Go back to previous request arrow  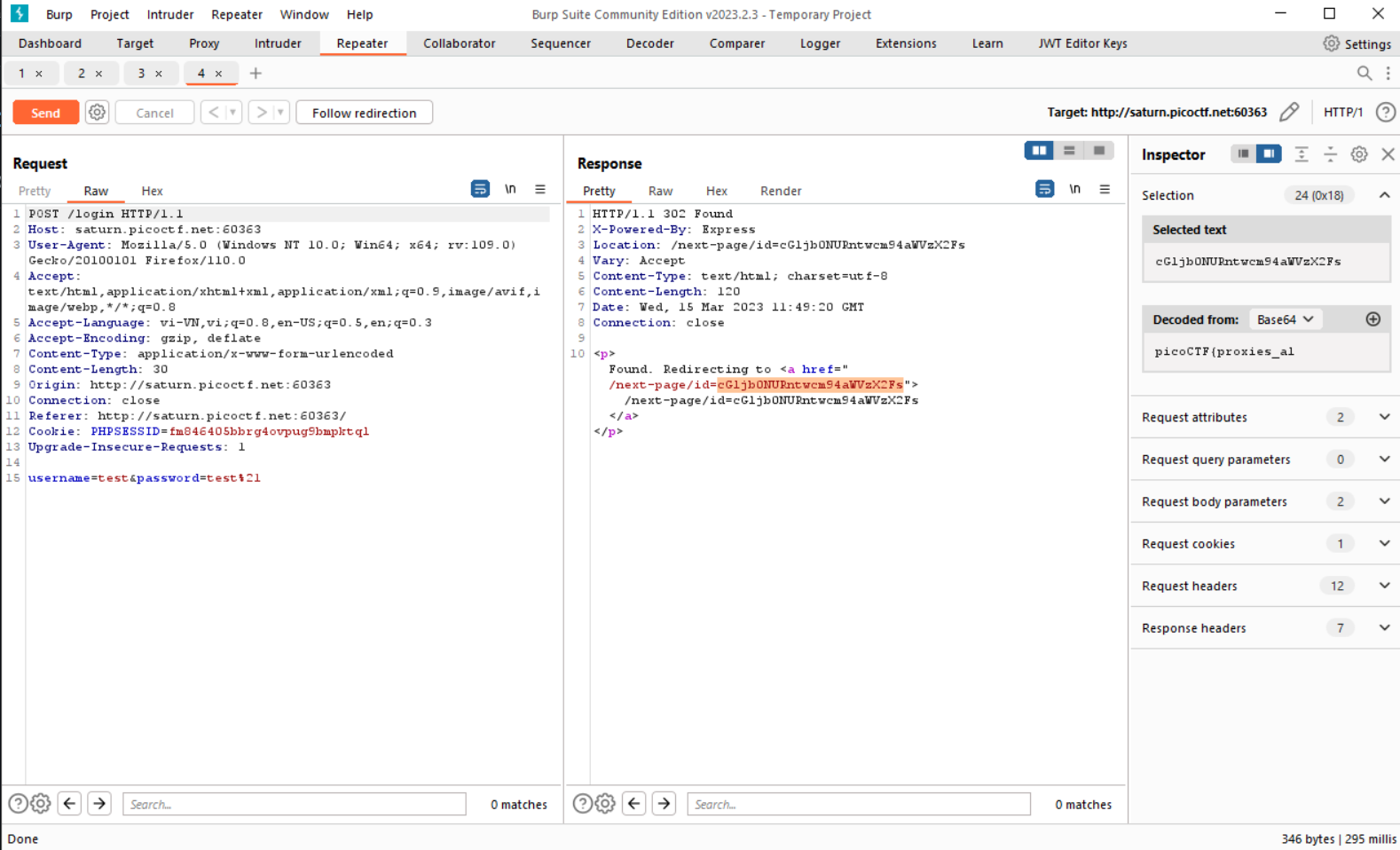213,113
